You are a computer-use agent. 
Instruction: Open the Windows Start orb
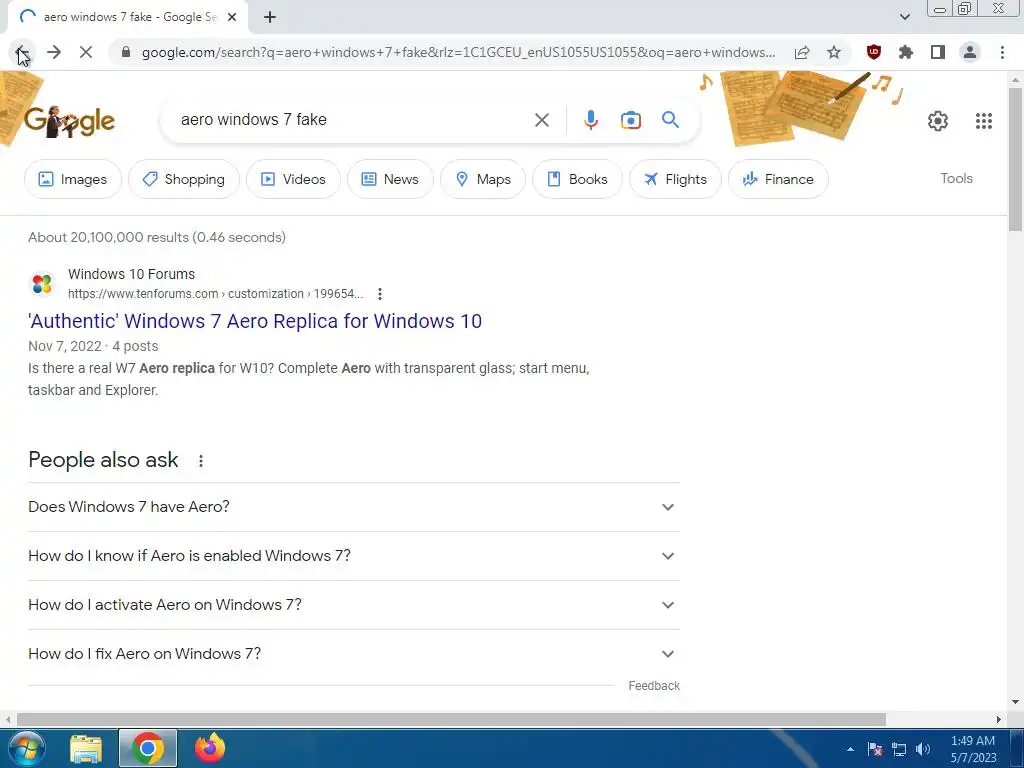pos(27,748)
